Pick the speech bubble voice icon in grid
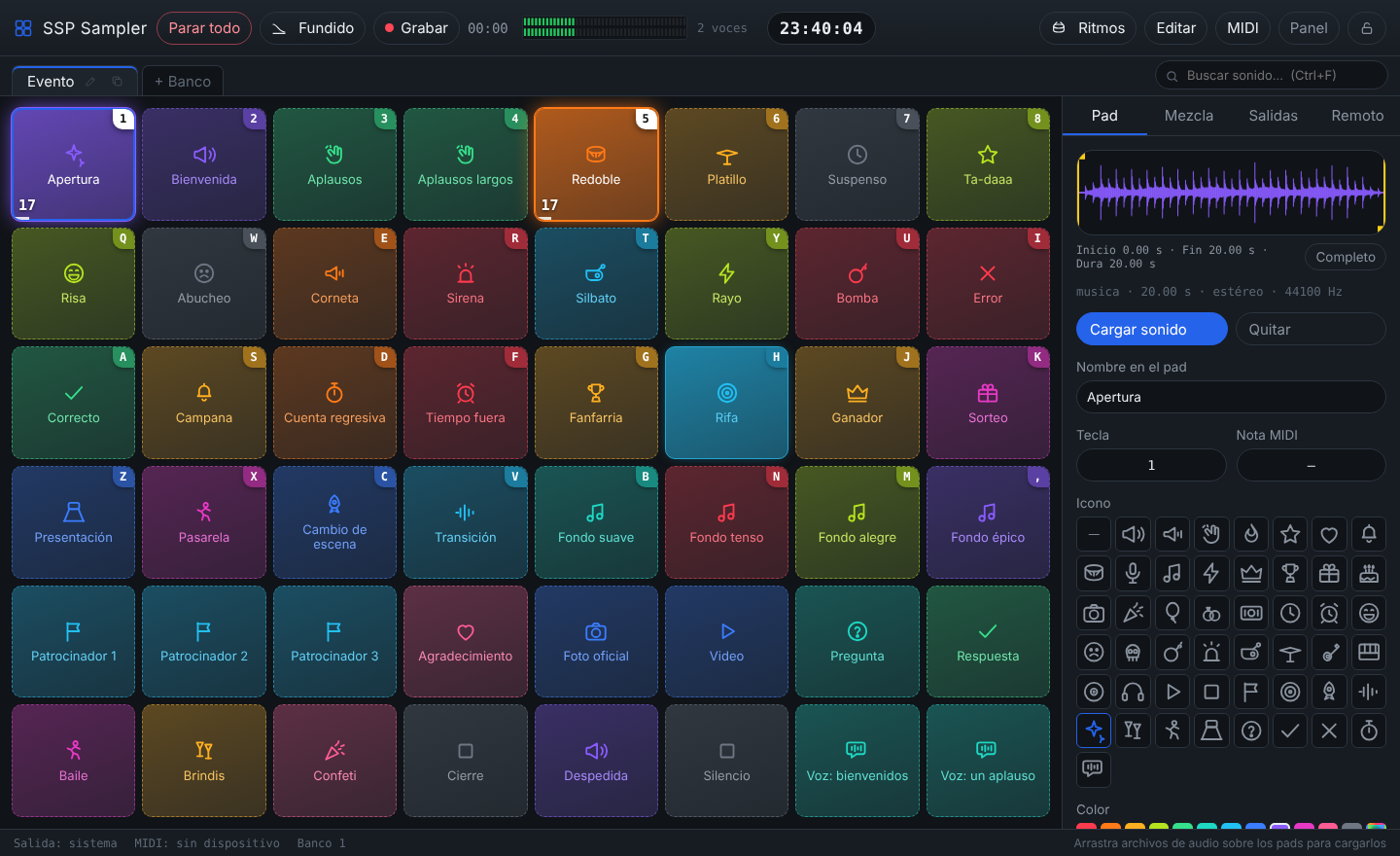The image size is (1400, 856). pos(1094,769)
